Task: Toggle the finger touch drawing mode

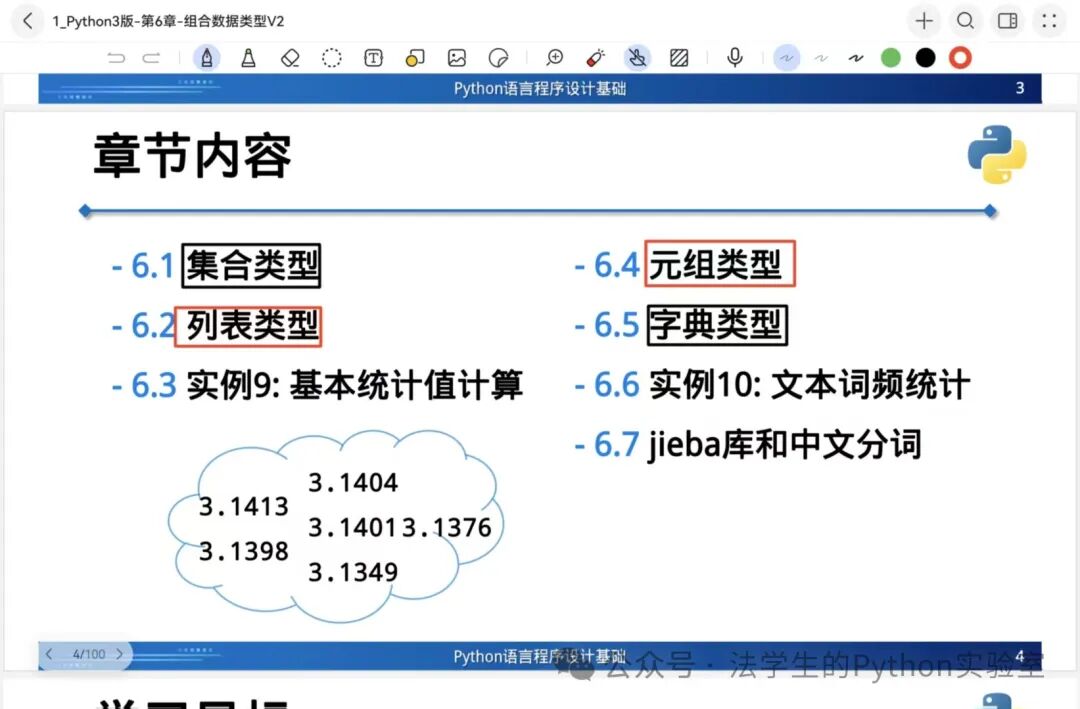Action: tap(637, 58)
